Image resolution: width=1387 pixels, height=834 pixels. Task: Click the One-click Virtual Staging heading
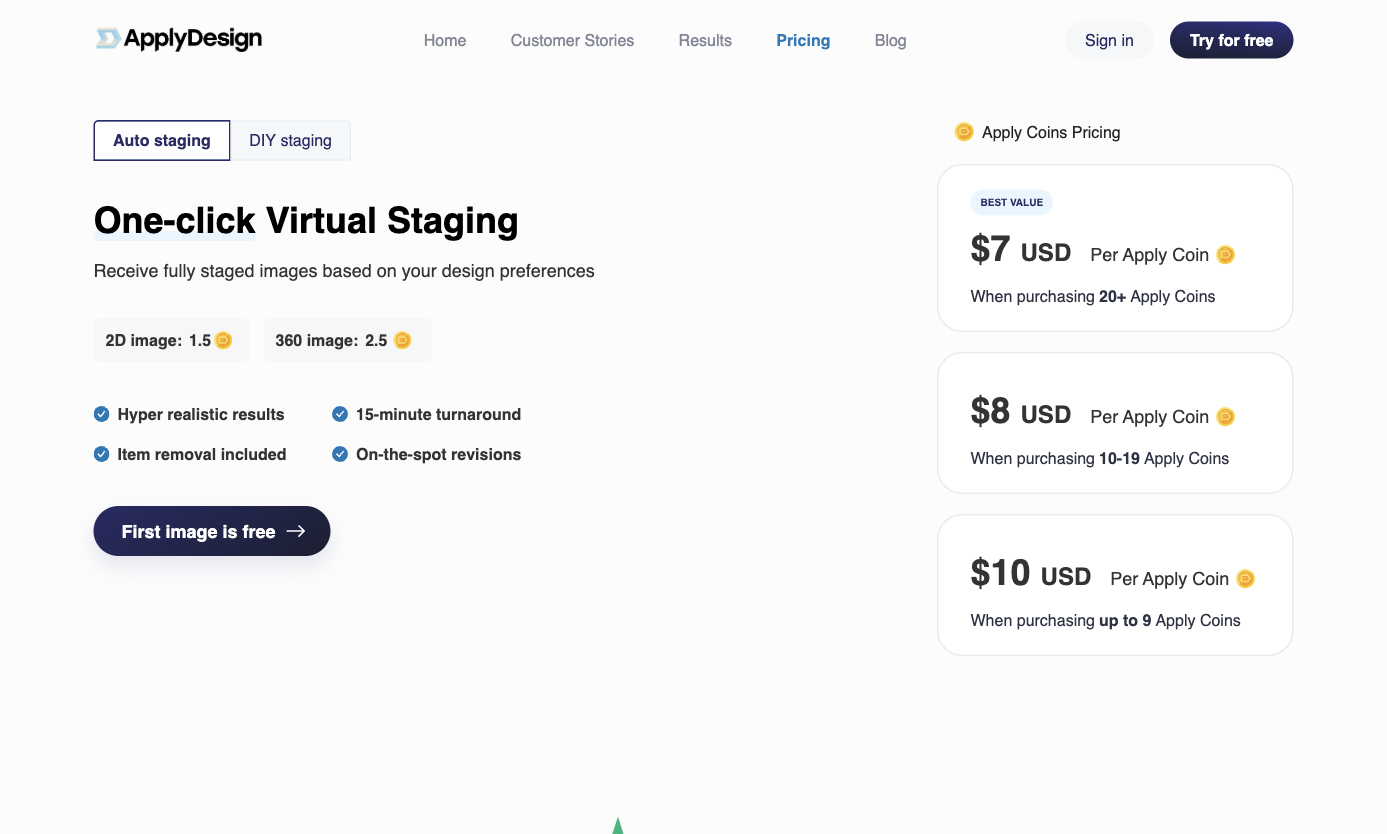[x=306, y=221]
